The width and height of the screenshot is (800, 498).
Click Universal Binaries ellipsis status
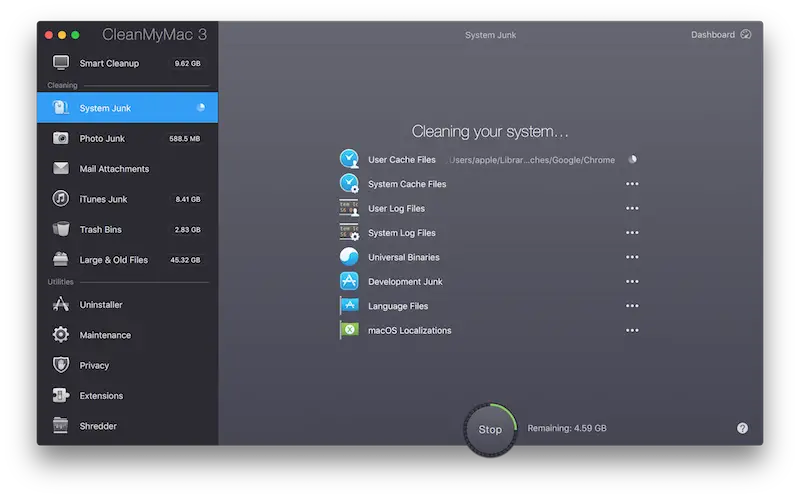632,257
